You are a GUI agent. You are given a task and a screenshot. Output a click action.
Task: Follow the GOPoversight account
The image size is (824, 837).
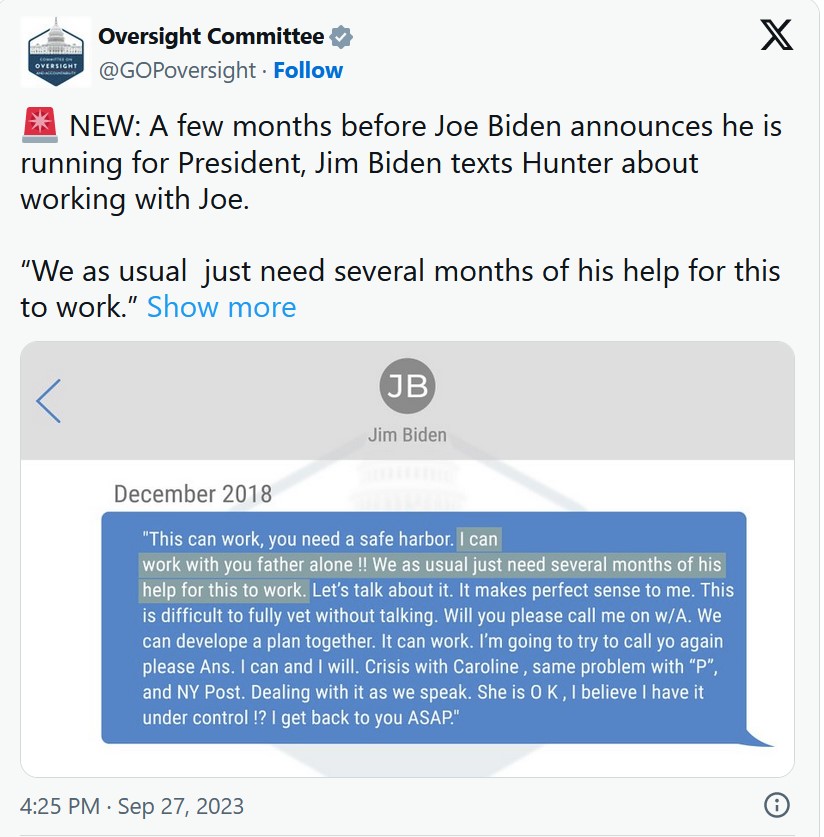tap(308, 70)
